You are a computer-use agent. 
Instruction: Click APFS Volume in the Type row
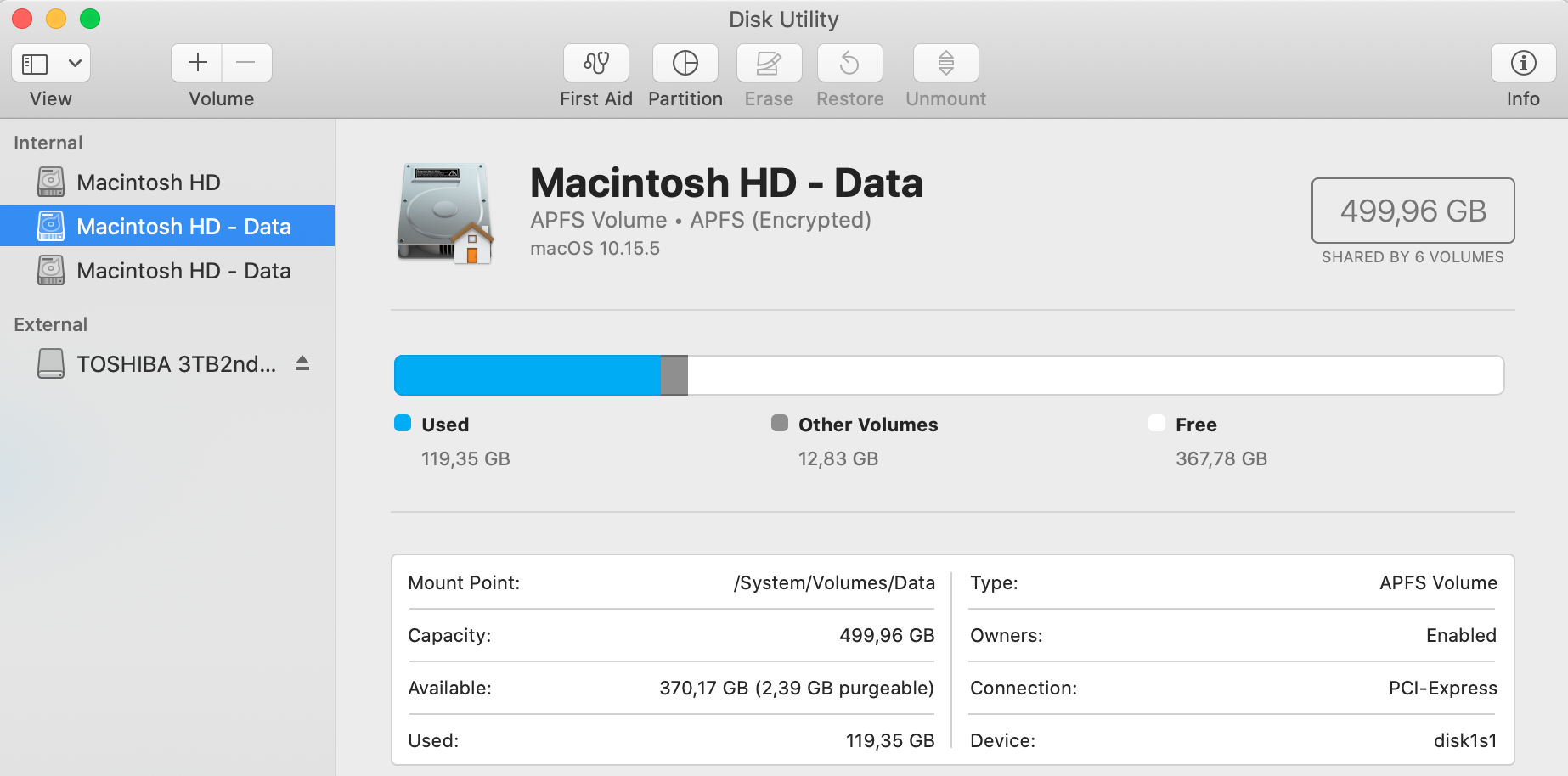[1438, 583]
